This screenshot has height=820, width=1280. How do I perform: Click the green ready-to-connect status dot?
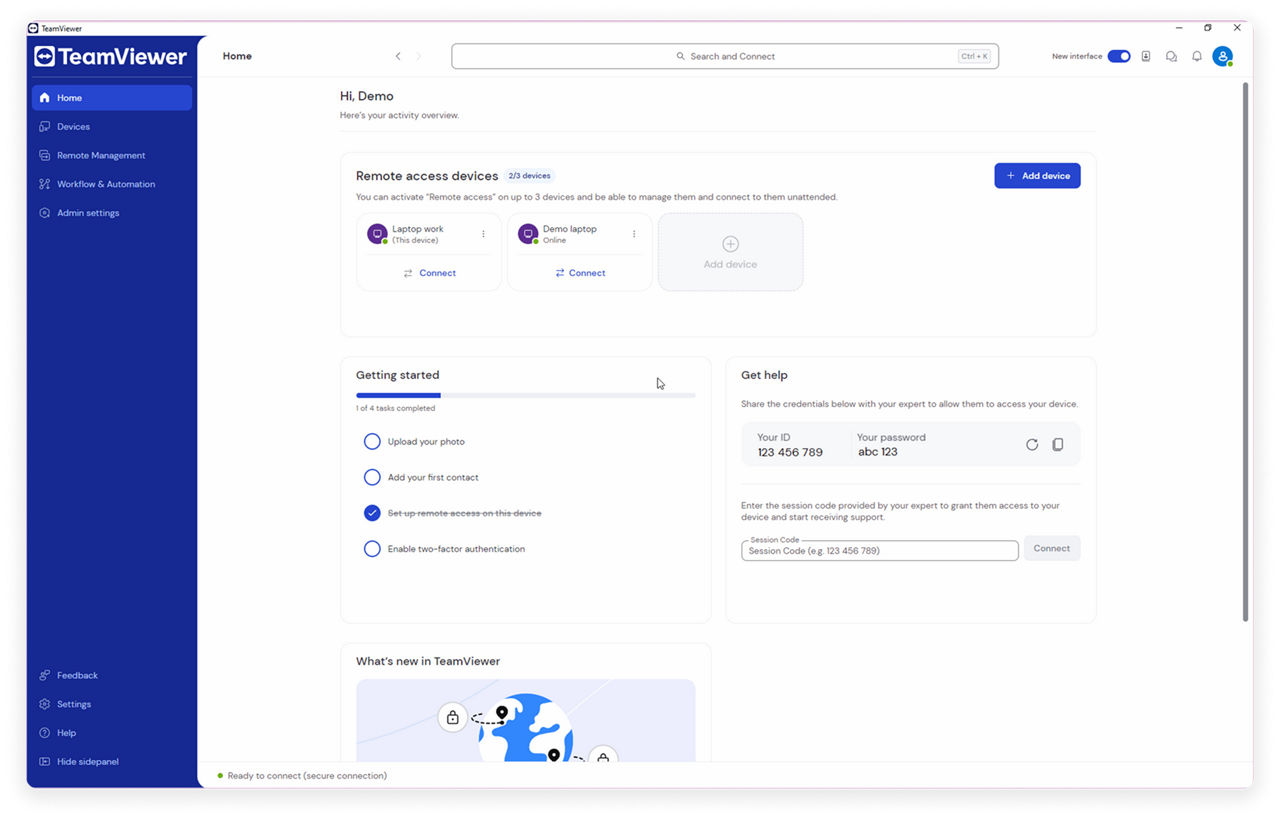[220, 776]
